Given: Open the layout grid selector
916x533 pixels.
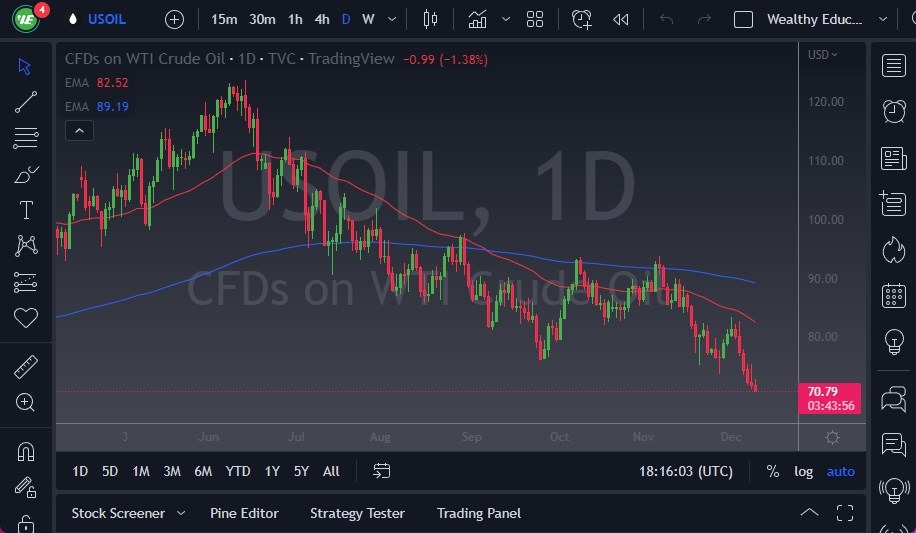Looking at the screenshot, I should coord(535,19).
